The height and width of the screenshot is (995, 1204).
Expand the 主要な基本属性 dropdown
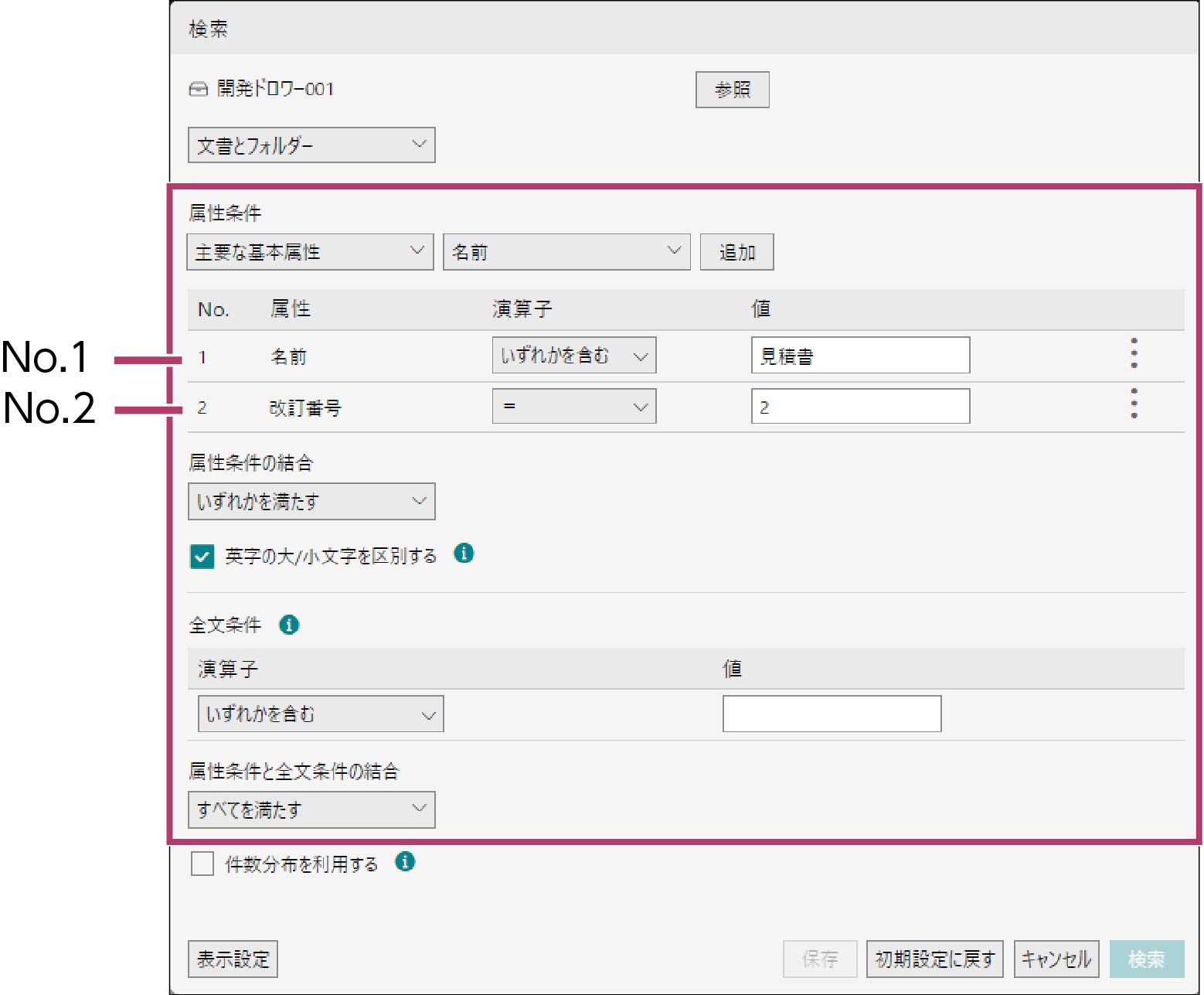pos(310,252)
